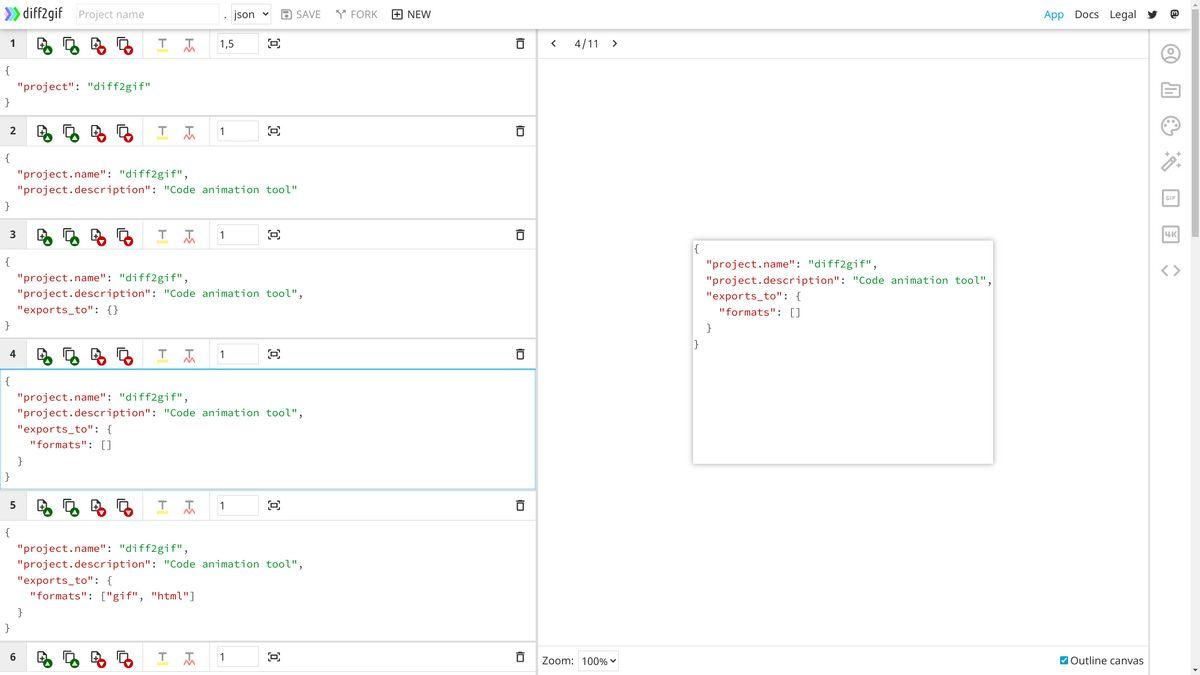Image resolution: width=1200 pixels, height=675 pixels.
Task: Insert a blank step below step 6
Action: 97,658
